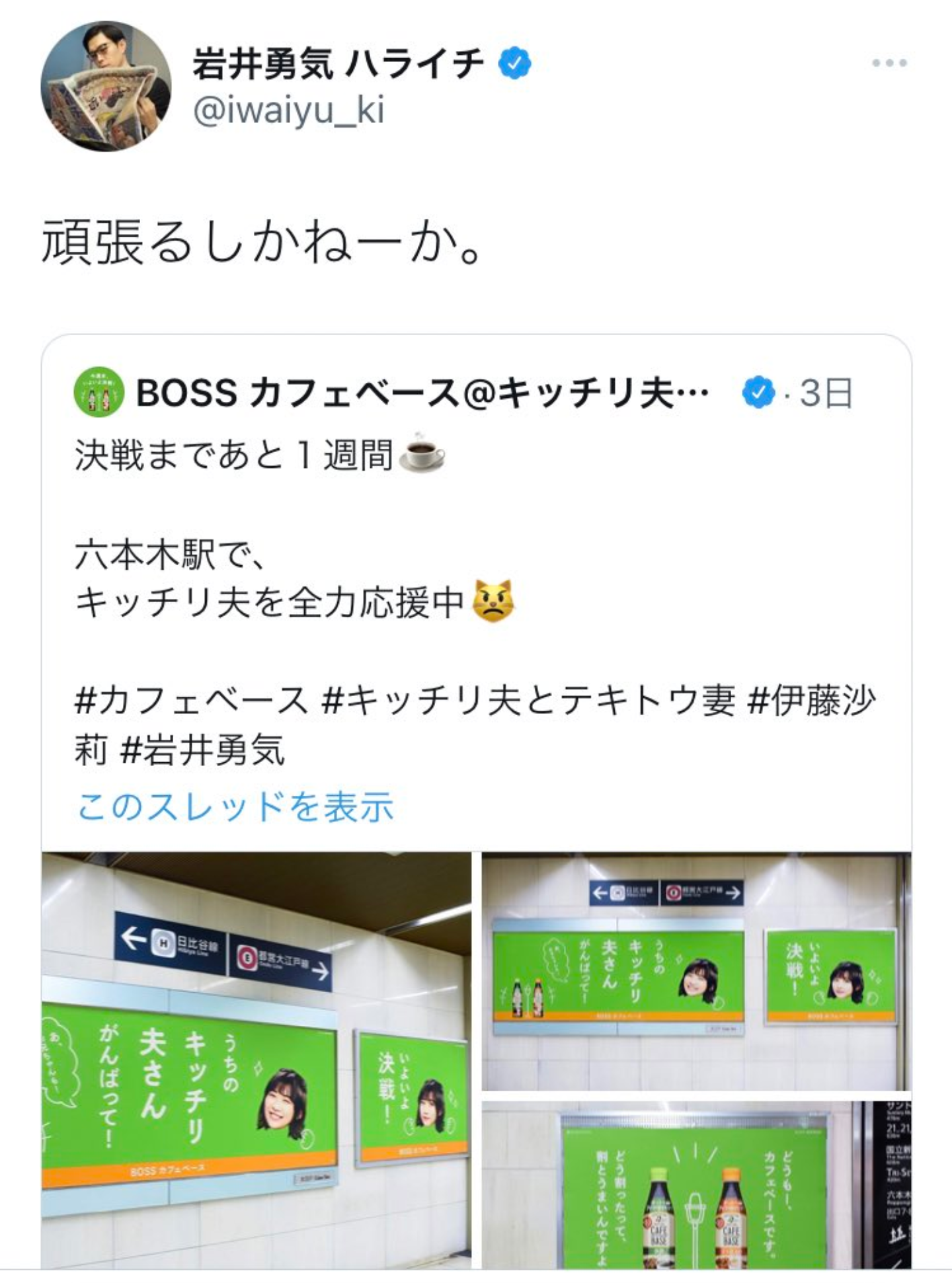Viewport: 952px width, 1283px height.
Task: Open BOSS カフェベース green avatar icon
Action: click(99, 393)
